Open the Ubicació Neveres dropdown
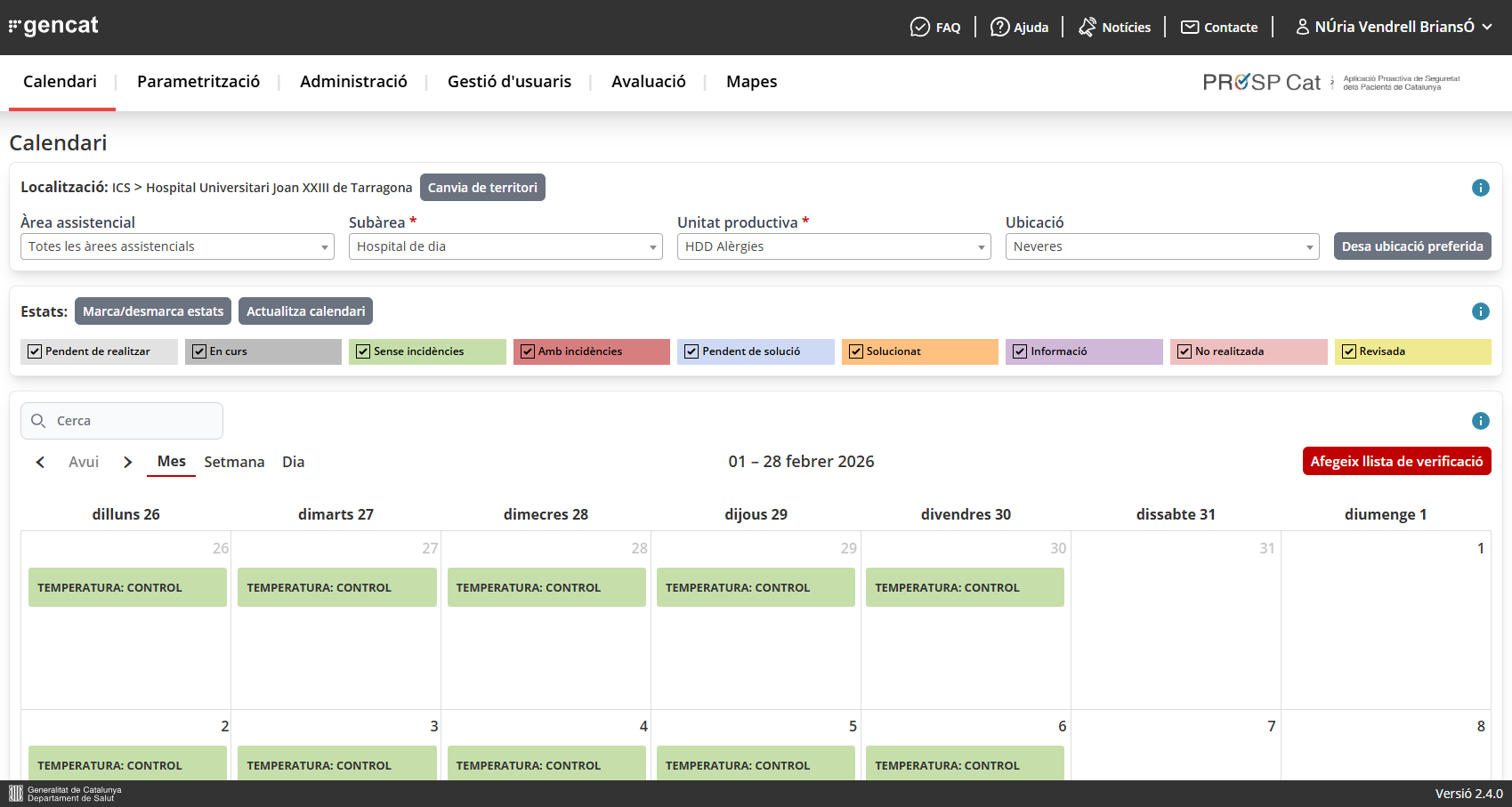 click(1162, 246)
